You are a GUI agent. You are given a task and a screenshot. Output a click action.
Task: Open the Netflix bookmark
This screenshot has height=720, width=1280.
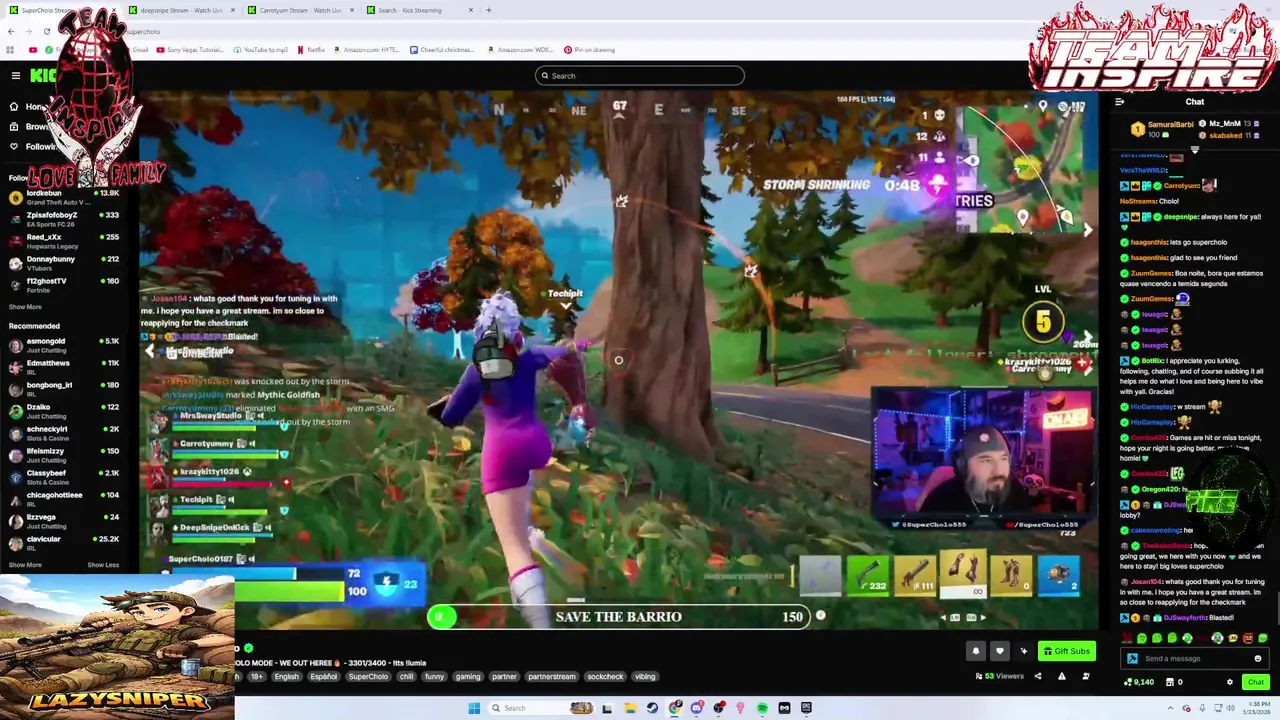tap(311, 50)
